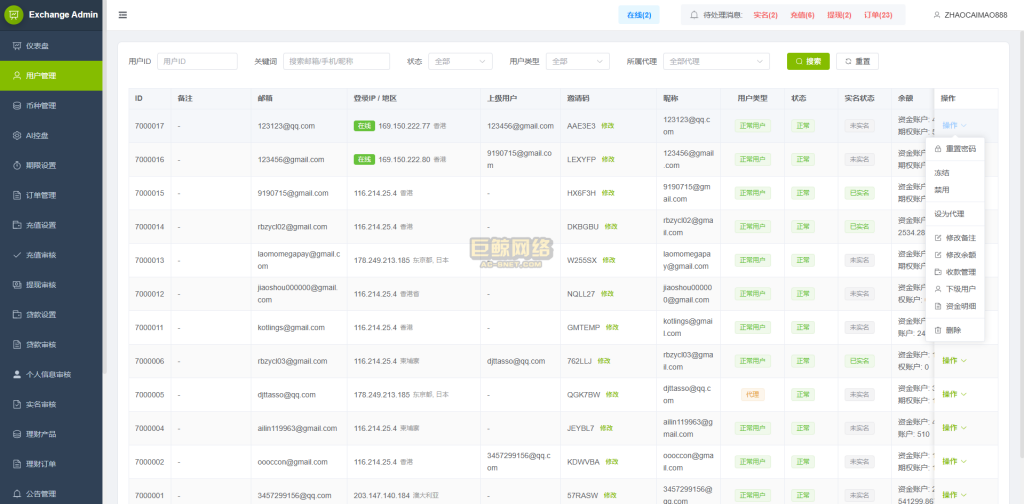Open the 用户类型 filter dropdown

(577, 61)
